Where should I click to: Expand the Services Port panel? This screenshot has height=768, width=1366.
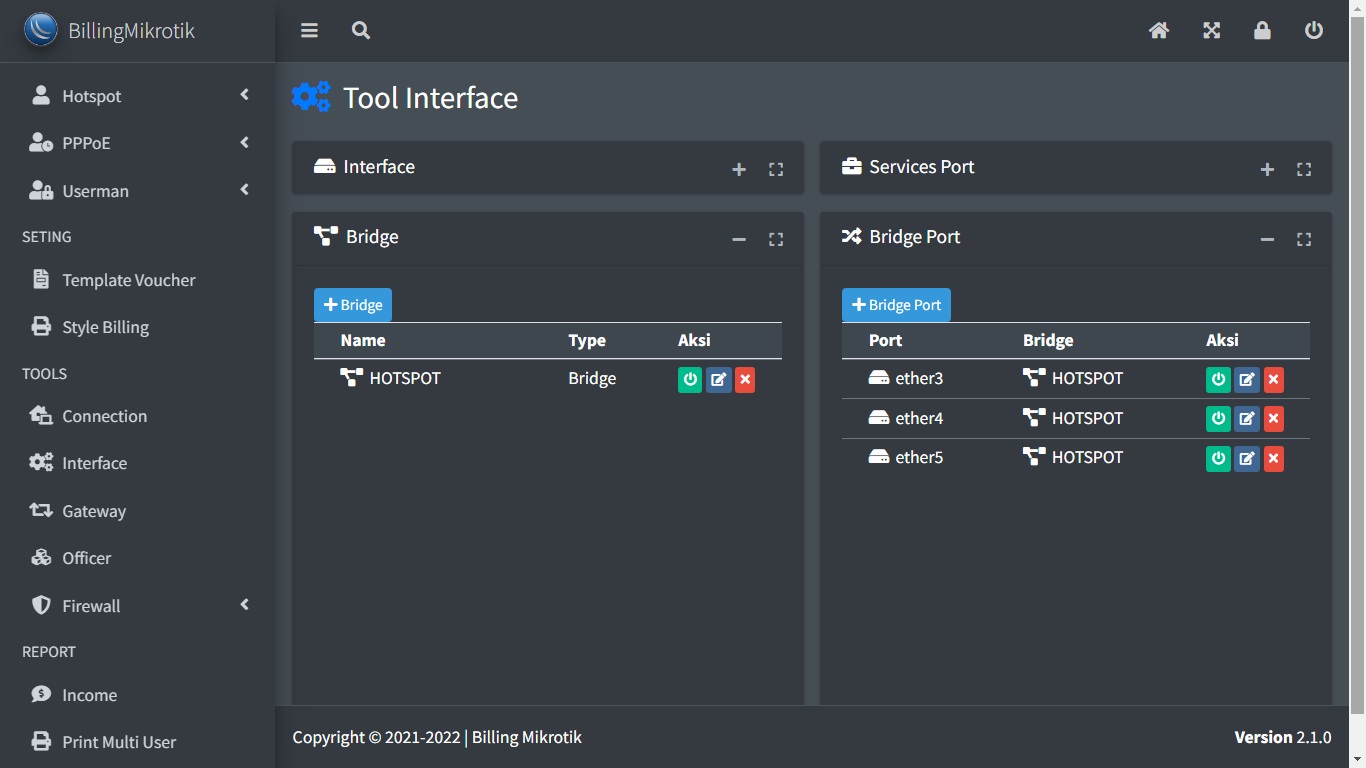coord(1267,169)
